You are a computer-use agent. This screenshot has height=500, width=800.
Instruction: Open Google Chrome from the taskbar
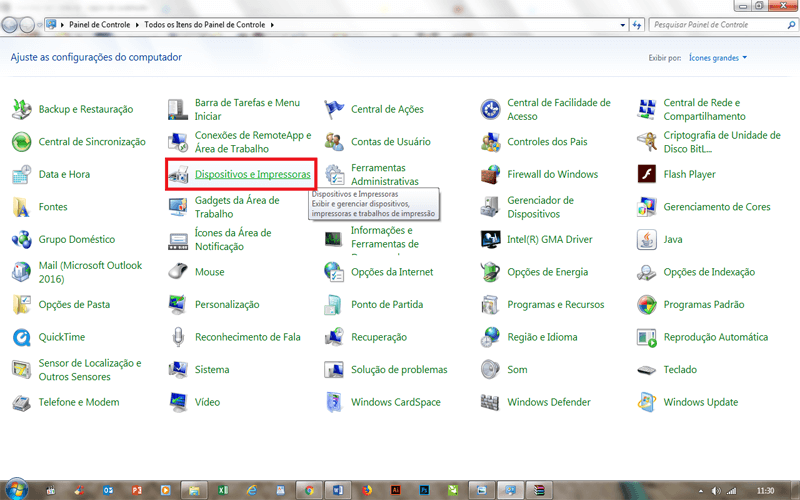click(x=310, y=489)
